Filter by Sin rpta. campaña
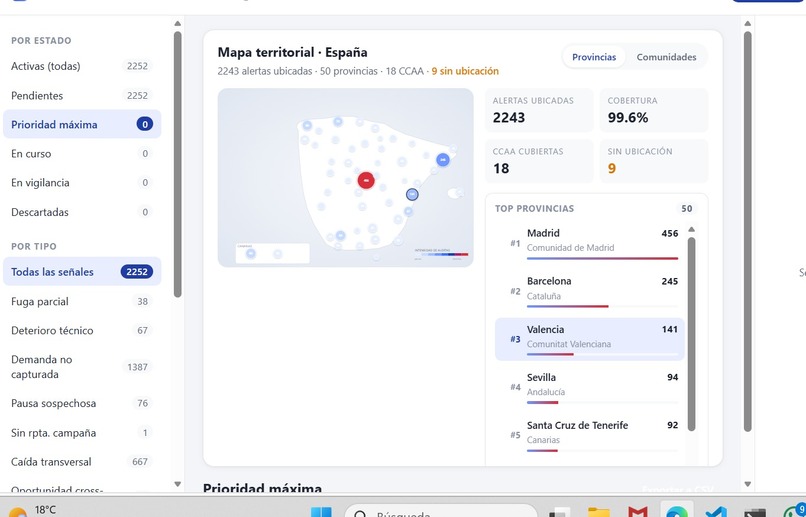Image resolution: width=806 pixels, height=517 pixels. tap(82, 433)
